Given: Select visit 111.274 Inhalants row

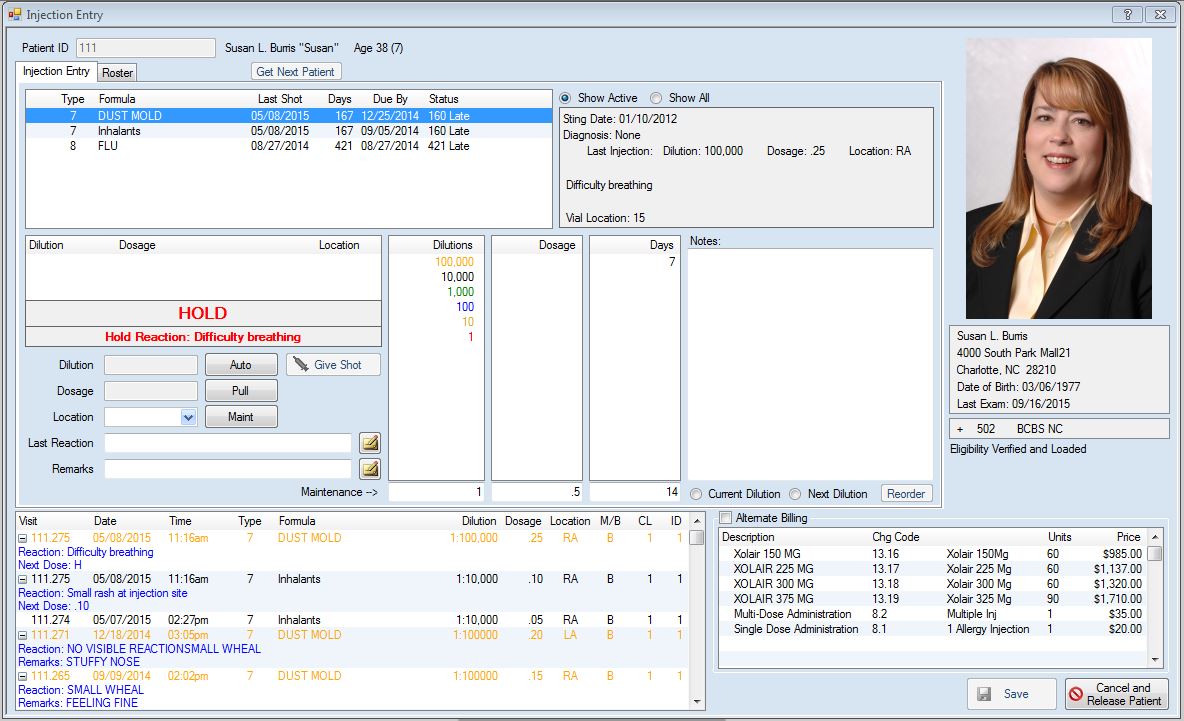Looking at the screenshot, I should pos(353,620).
